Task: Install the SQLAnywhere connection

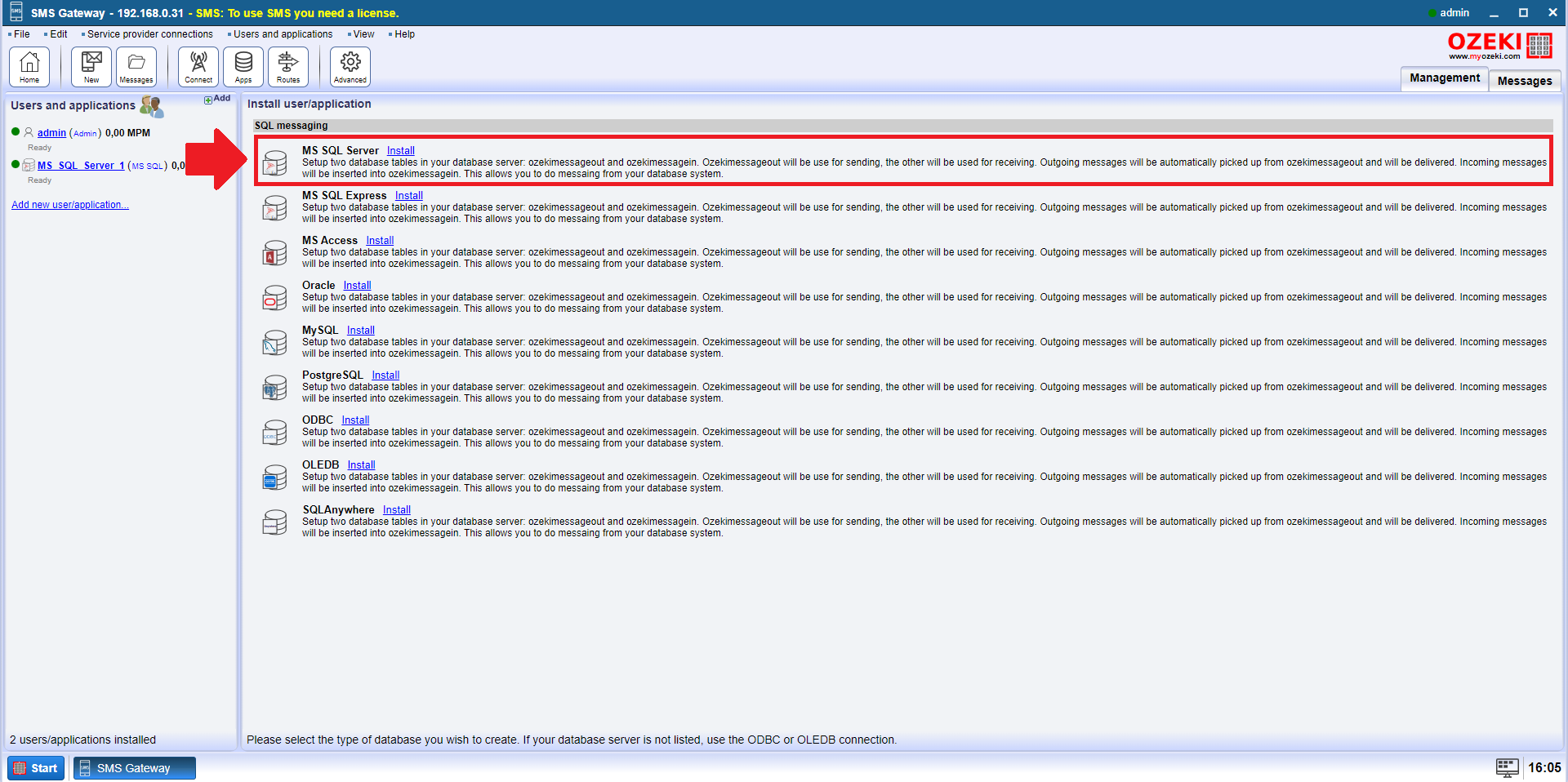Action: coord(397,510)
